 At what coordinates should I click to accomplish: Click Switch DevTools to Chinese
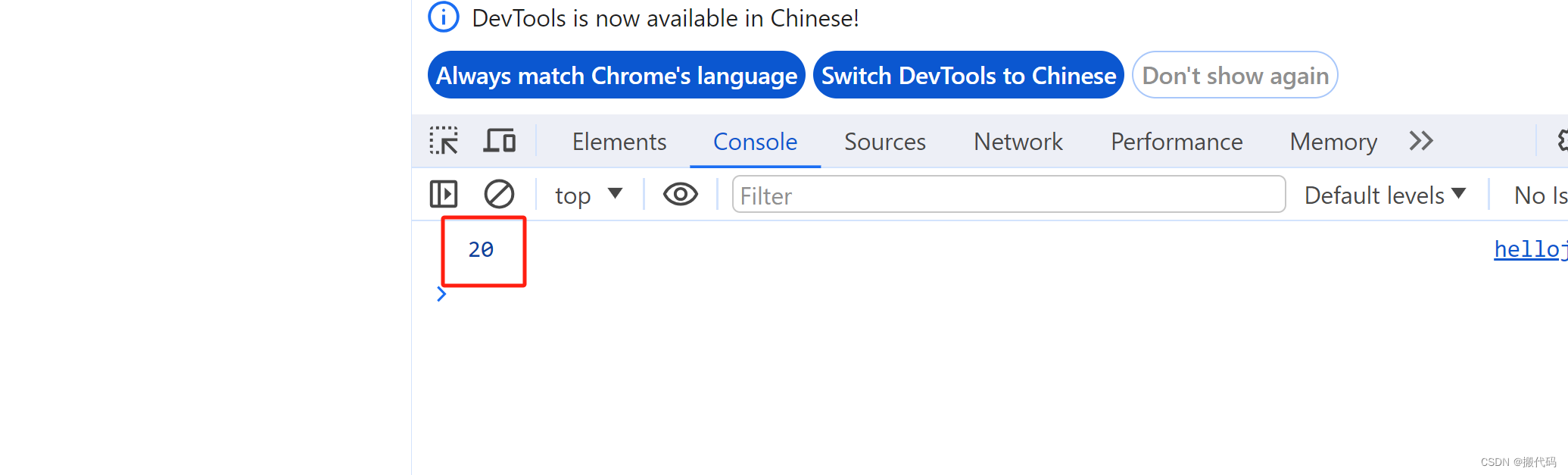968,75
